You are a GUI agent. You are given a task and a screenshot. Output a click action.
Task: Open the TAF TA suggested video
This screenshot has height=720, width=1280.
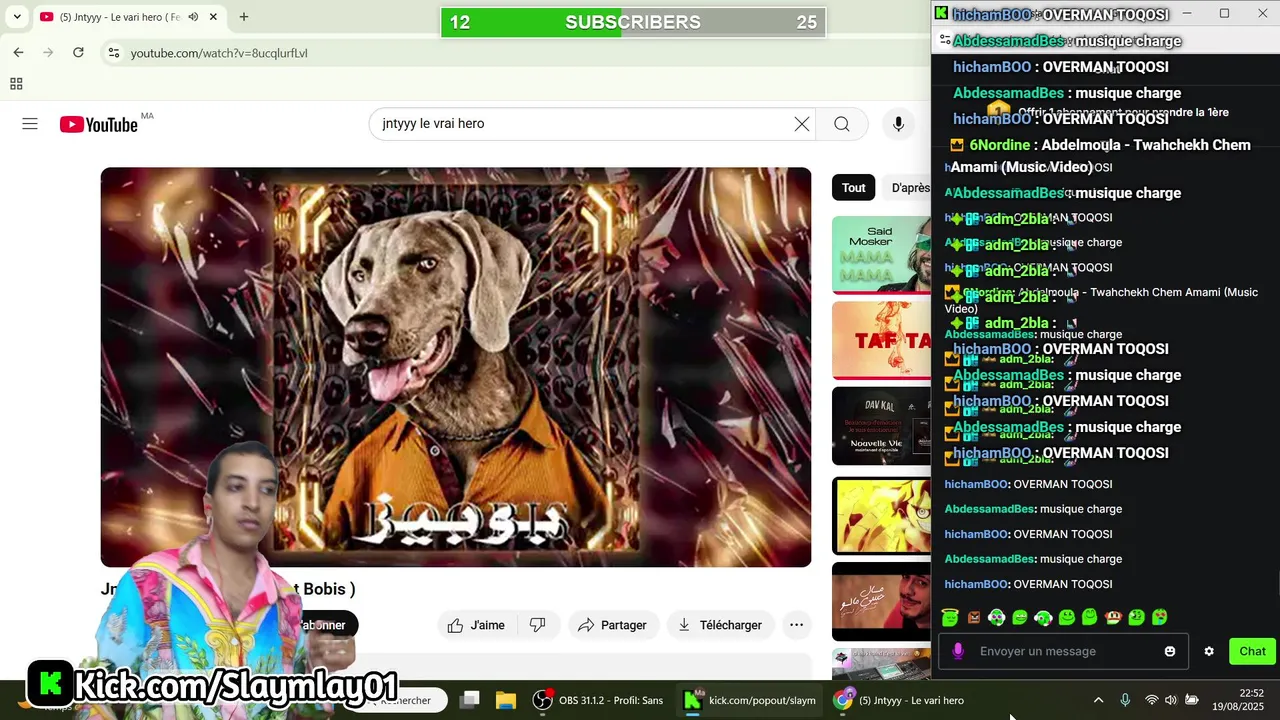click(x=881, y=340)
